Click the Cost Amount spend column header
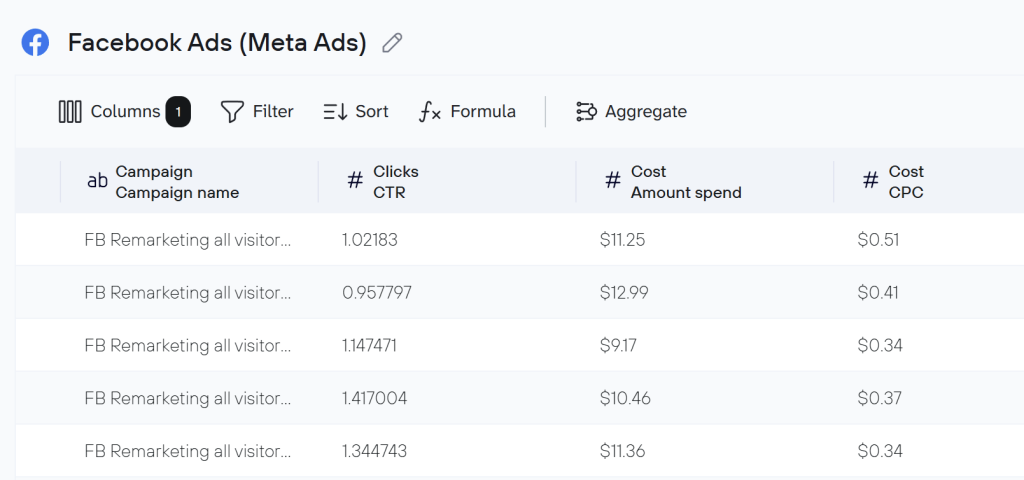Viewport: 1024px width, 480px height. pyautogui.click(x=705, y=182)
